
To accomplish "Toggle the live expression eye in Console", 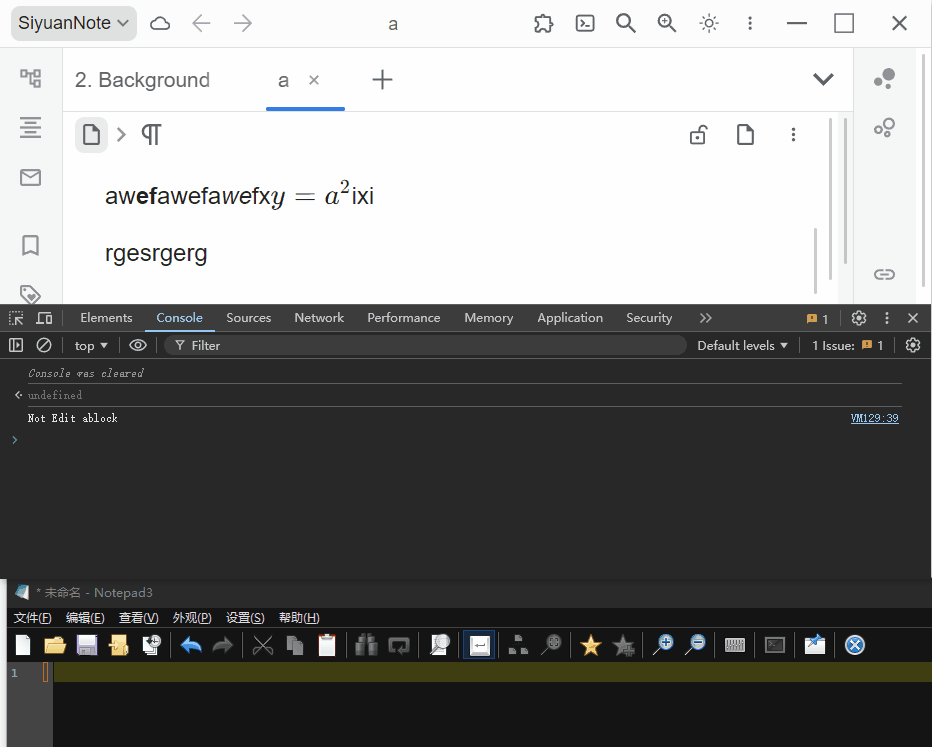I will point(137,345).
